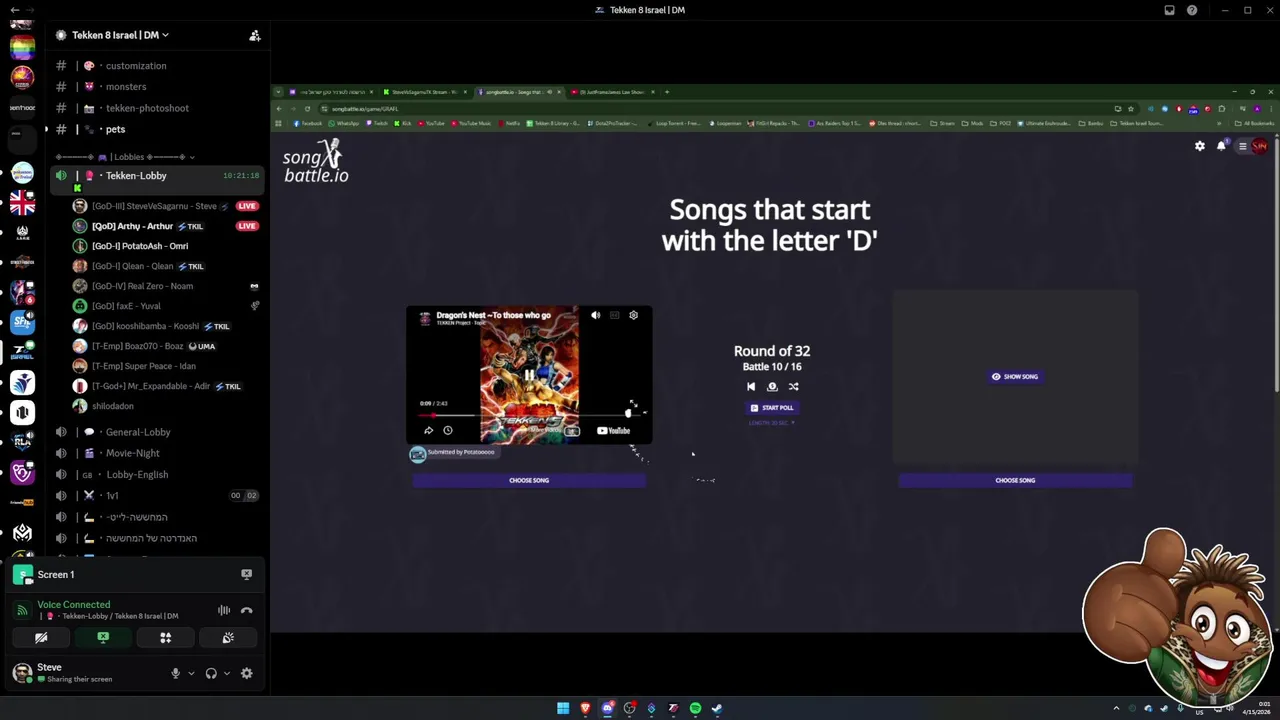This screenshot has width=1280, height=720.
Task: Reveal the right song with Show Song
Action: [1015, 377]
